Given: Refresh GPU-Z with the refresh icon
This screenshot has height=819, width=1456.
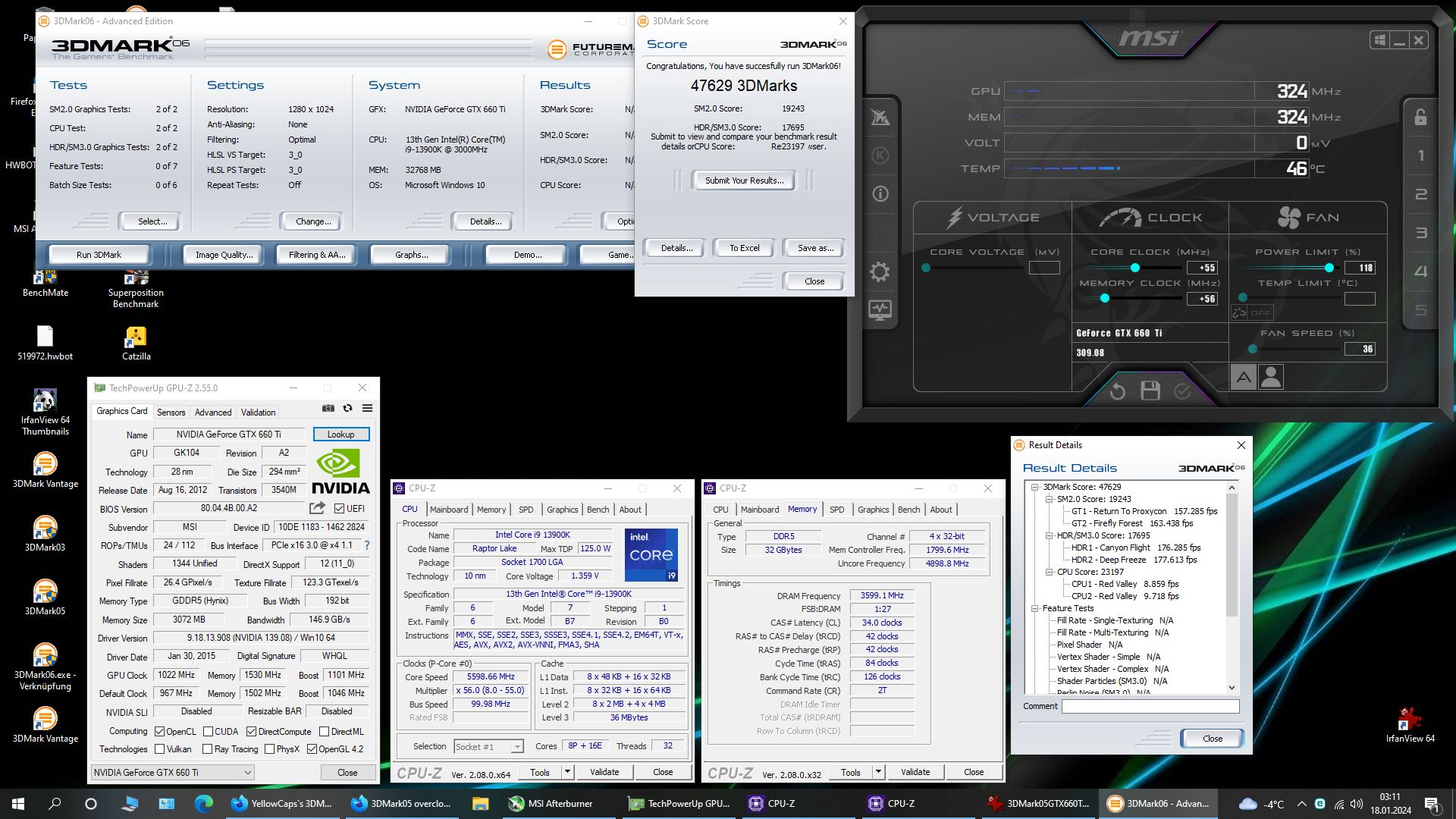Looking at the screenshot, I should pyautogui.click(x=347, y=408).
